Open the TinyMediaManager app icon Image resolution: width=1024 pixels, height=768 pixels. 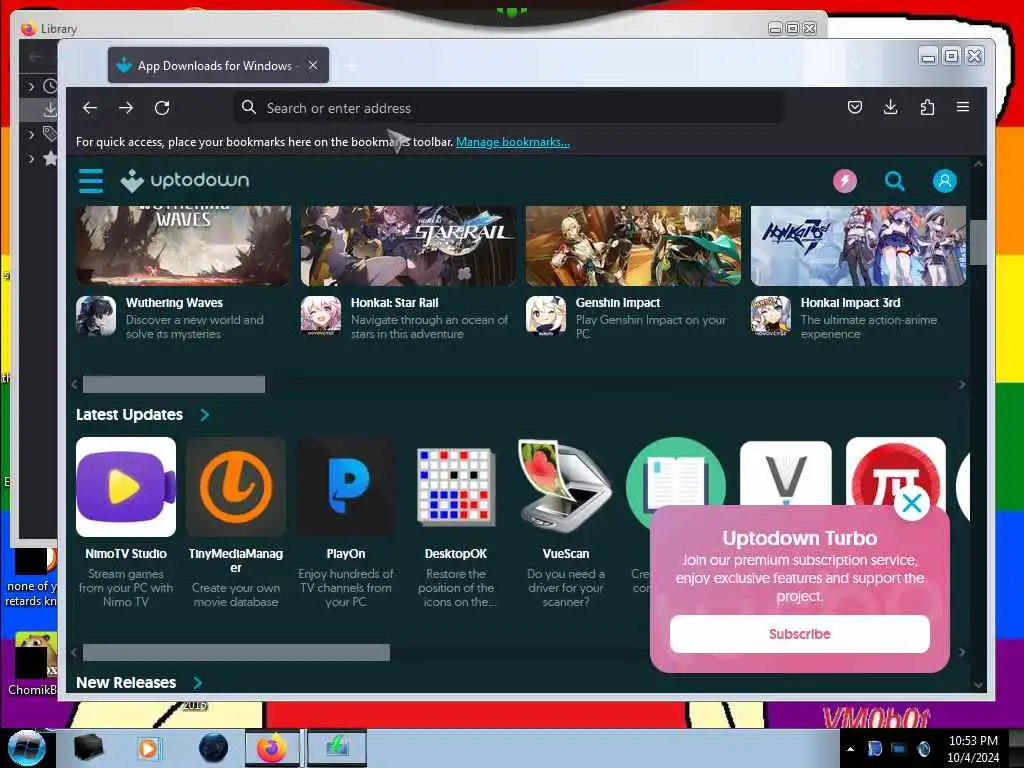point(236,487)
